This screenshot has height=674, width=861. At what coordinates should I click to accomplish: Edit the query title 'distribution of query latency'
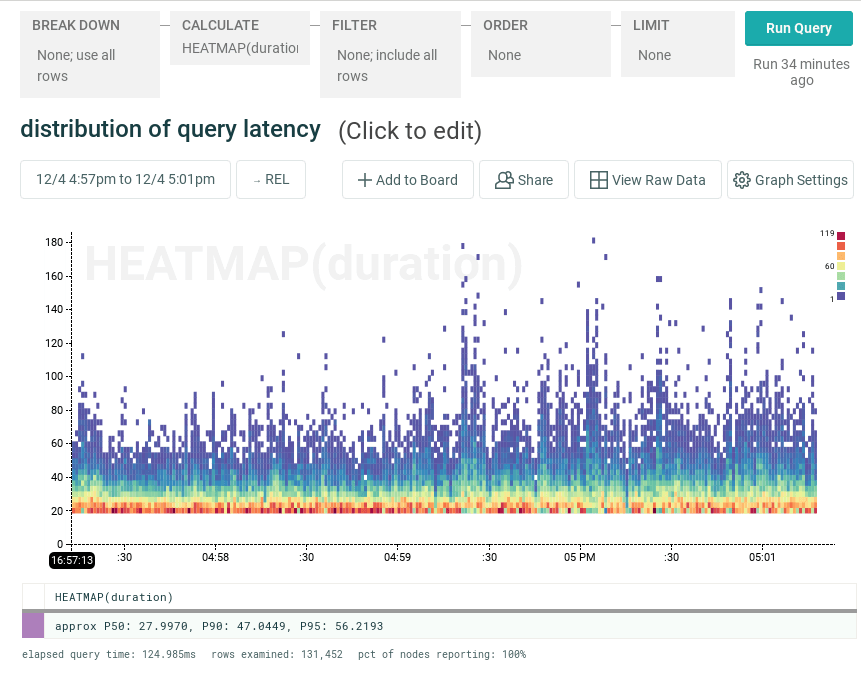coord(170,130)
